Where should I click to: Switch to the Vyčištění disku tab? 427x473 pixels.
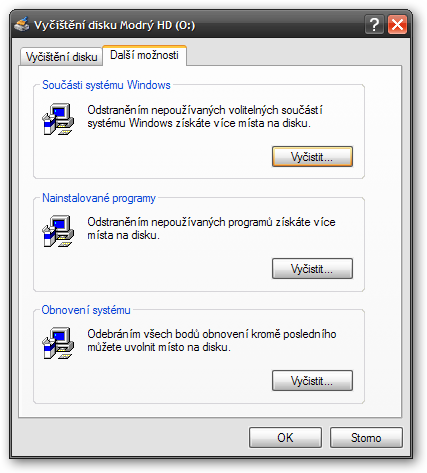point(61,57)
